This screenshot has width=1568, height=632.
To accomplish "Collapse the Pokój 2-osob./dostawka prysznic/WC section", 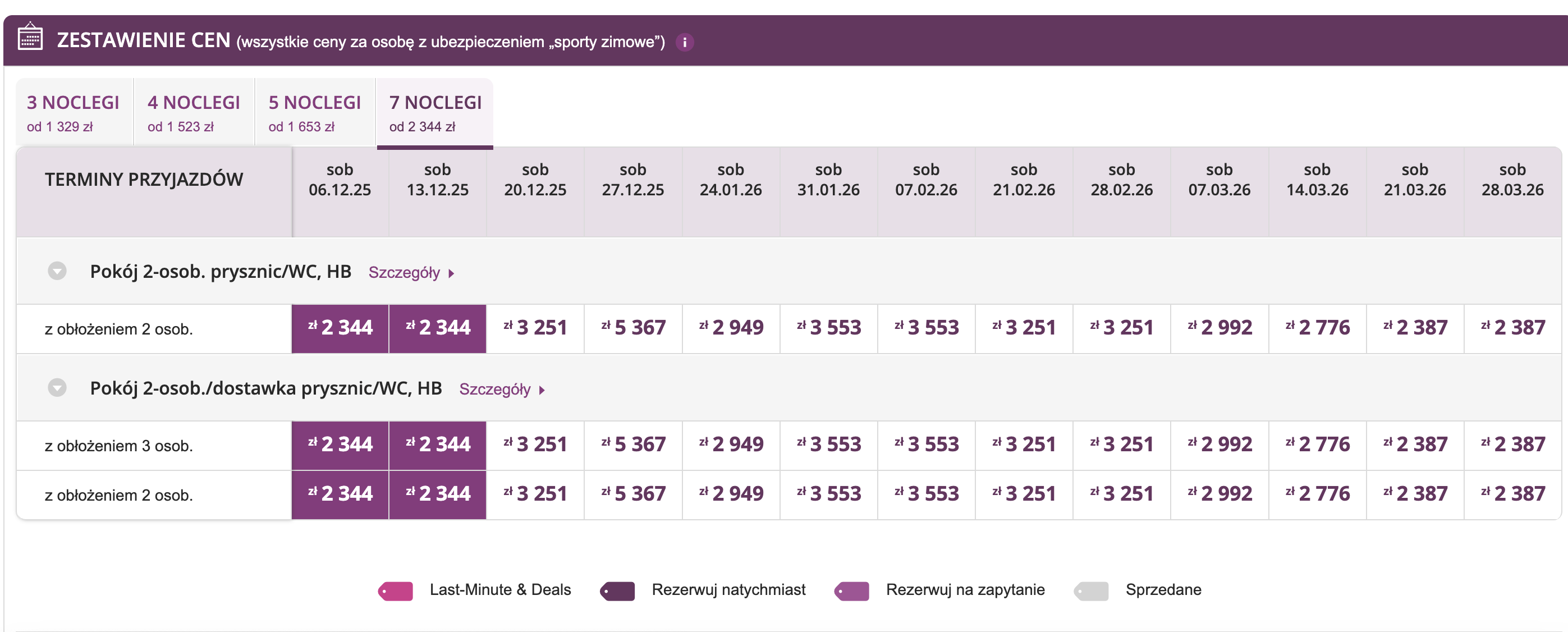I will pyautogui.click(x=57, y=388).
